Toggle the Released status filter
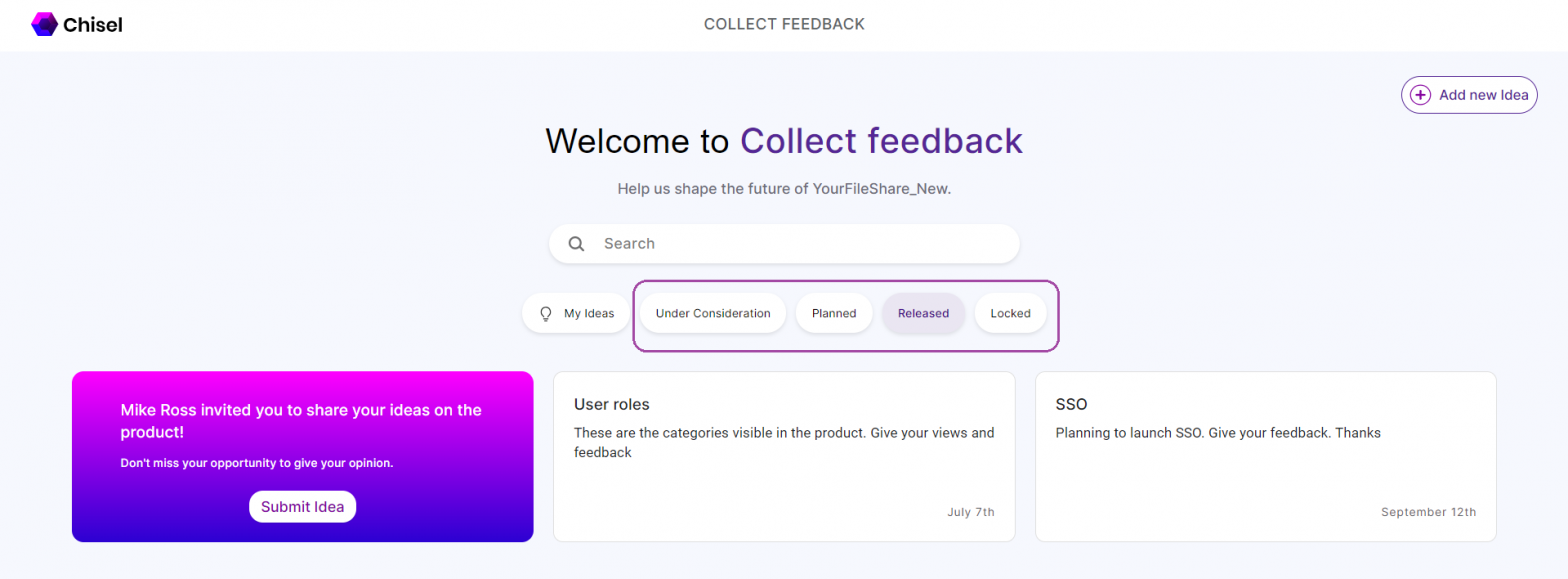Screen dimensions: 1568x579 (x=922, y=313)
